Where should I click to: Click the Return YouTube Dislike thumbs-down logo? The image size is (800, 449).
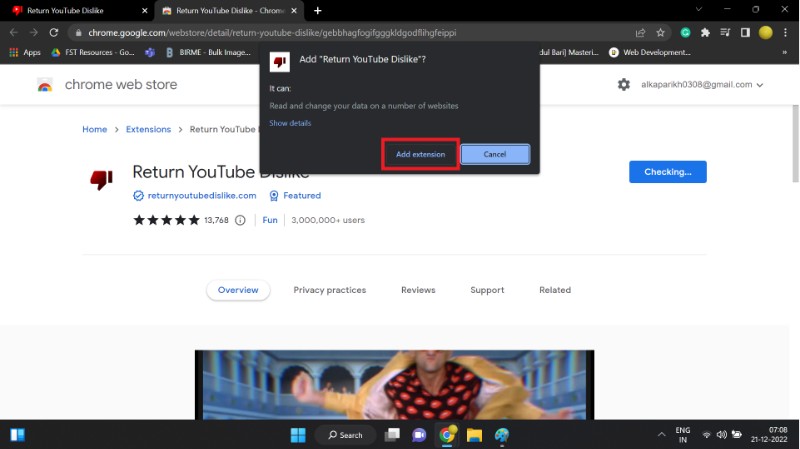coord(102,180)
